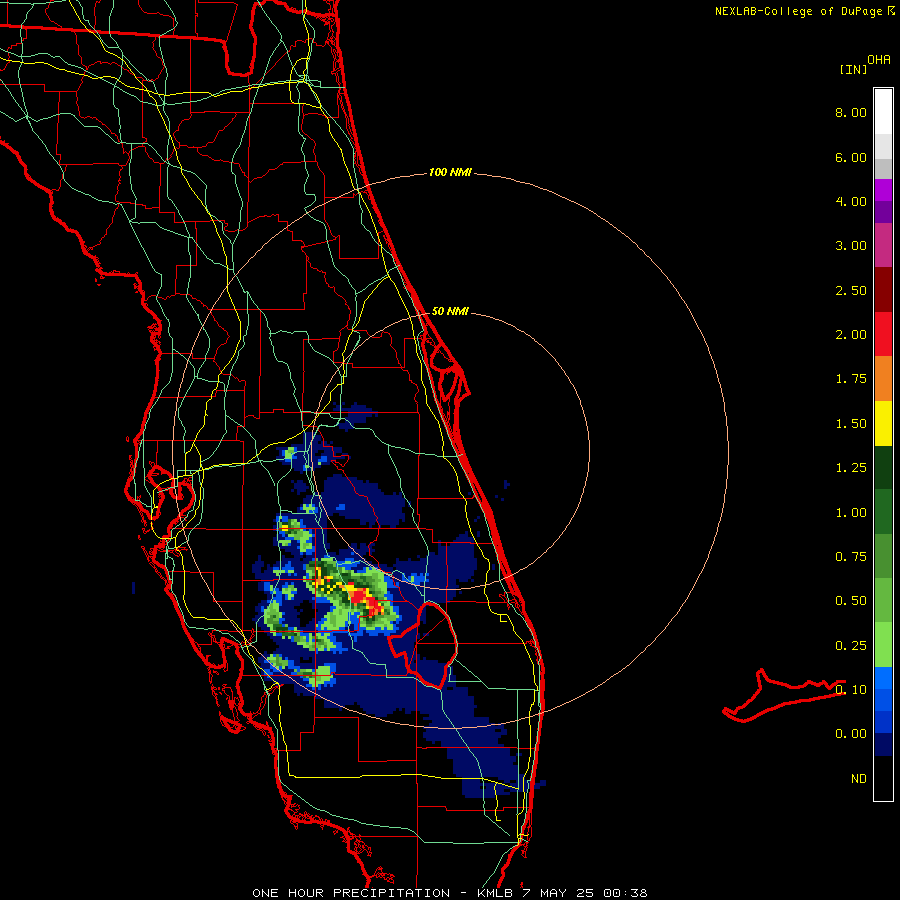Click the red swatch above 2.00

(x=883, y=334)
